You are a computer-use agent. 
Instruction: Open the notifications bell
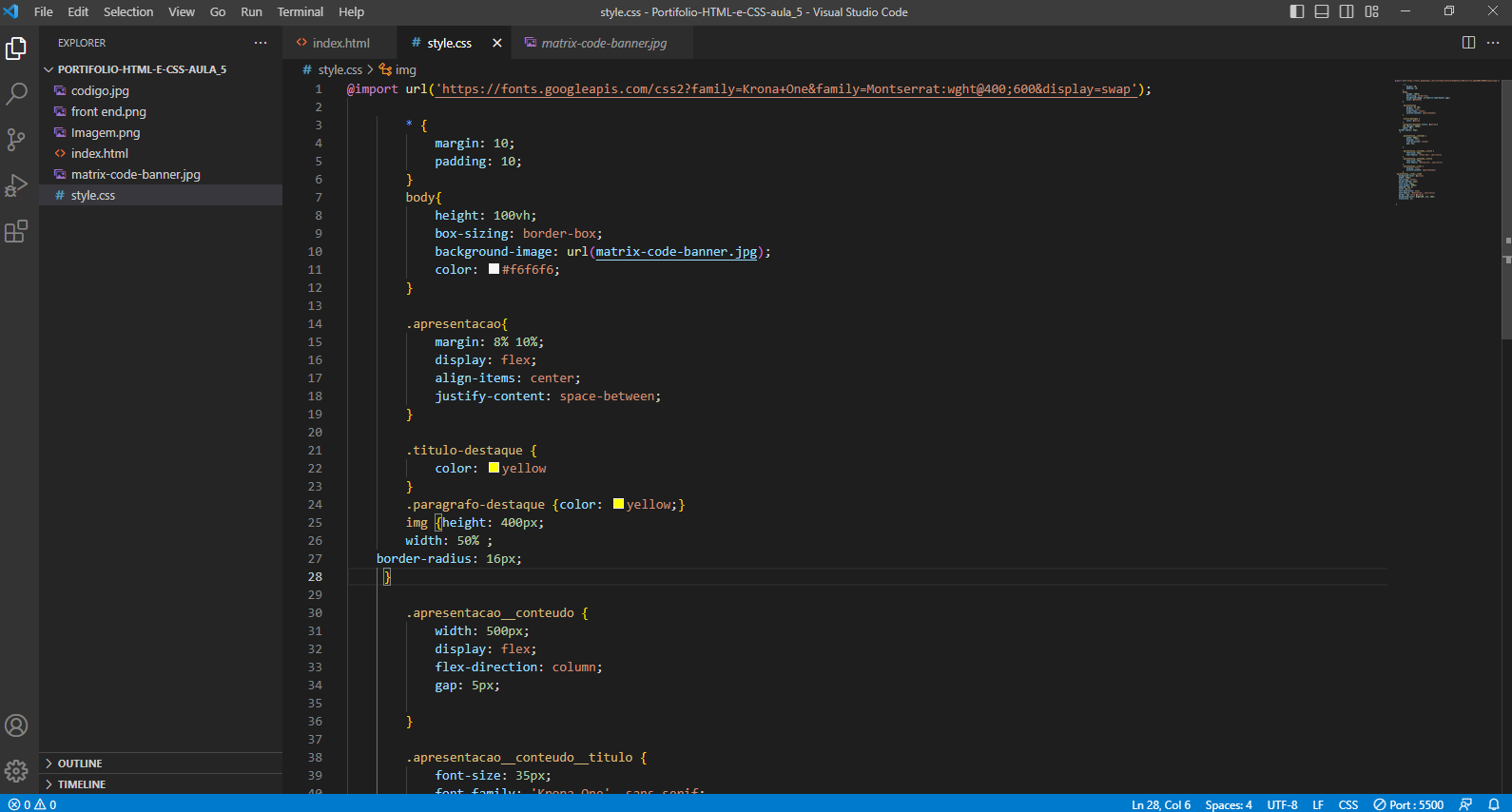1494,804
